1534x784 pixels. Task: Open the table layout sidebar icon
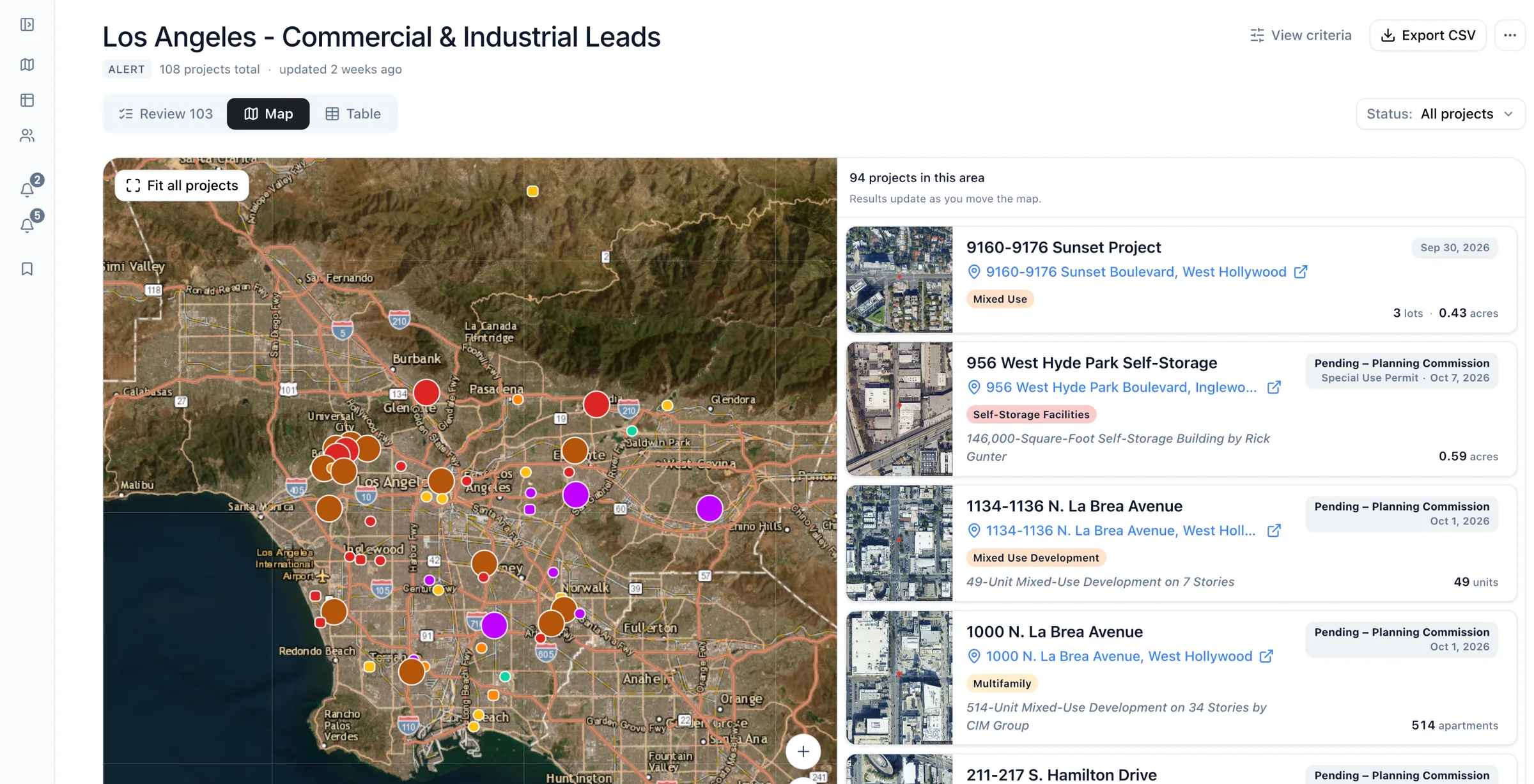[x=27, y=100]
